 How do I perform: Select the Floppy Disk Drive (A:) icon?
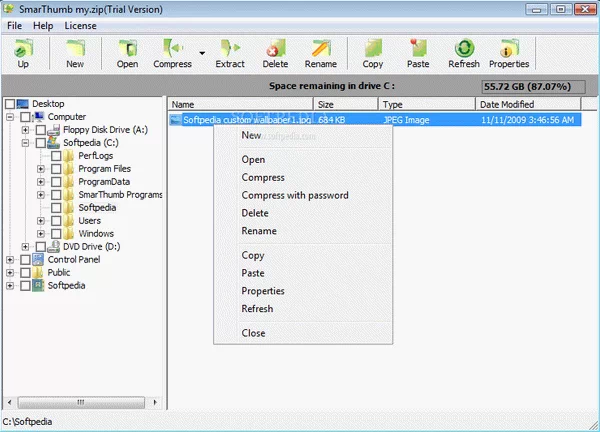pos(54,130)
